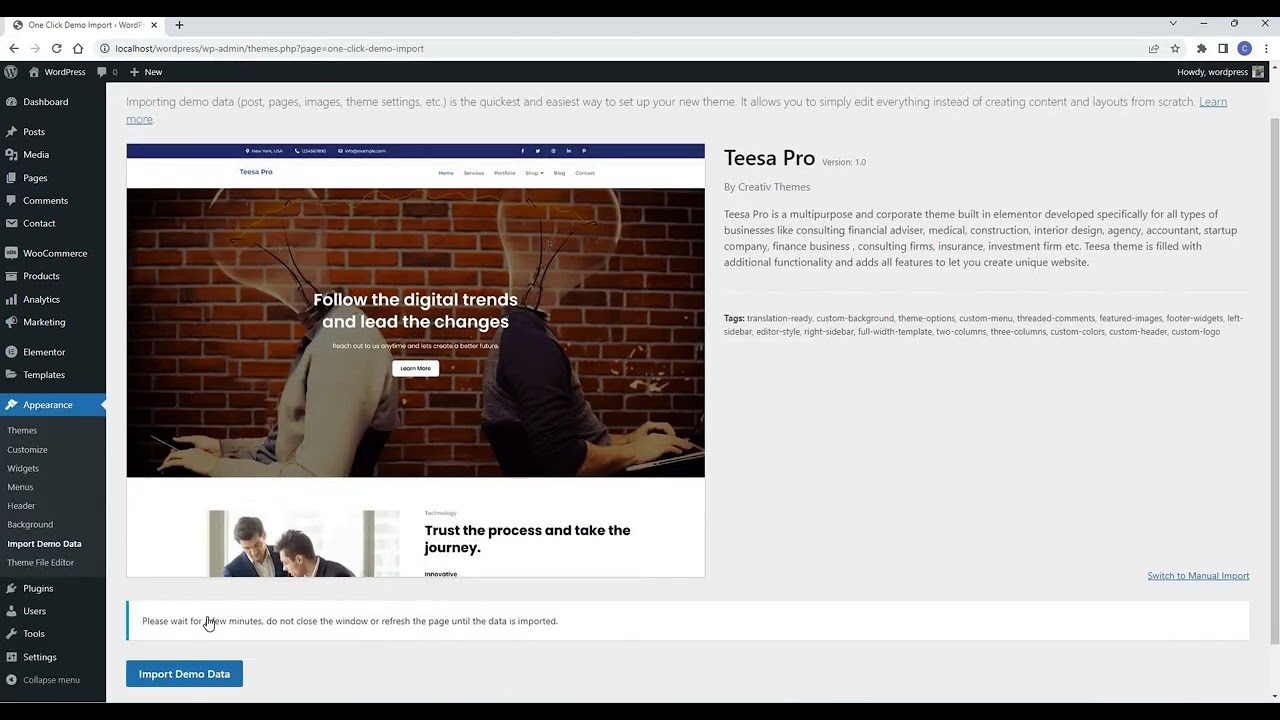Click the browser home button
Image resolution: width=1280 pixels, height=720 pixels.
click(x=78, y=48)
